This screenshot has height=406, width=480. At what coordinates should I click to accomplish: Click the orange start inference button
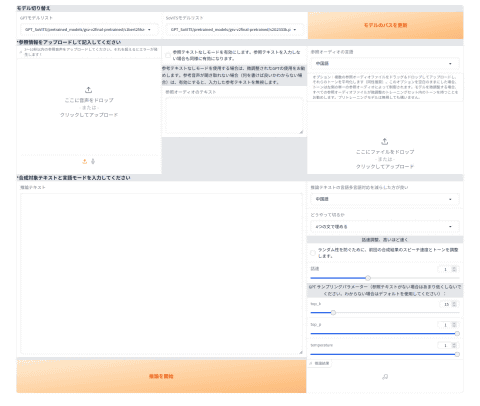[161, 376]
